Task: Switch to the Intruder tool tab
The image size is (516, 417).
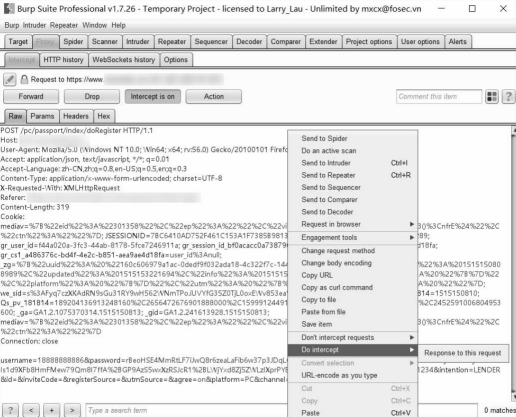Action: (138, 42)
